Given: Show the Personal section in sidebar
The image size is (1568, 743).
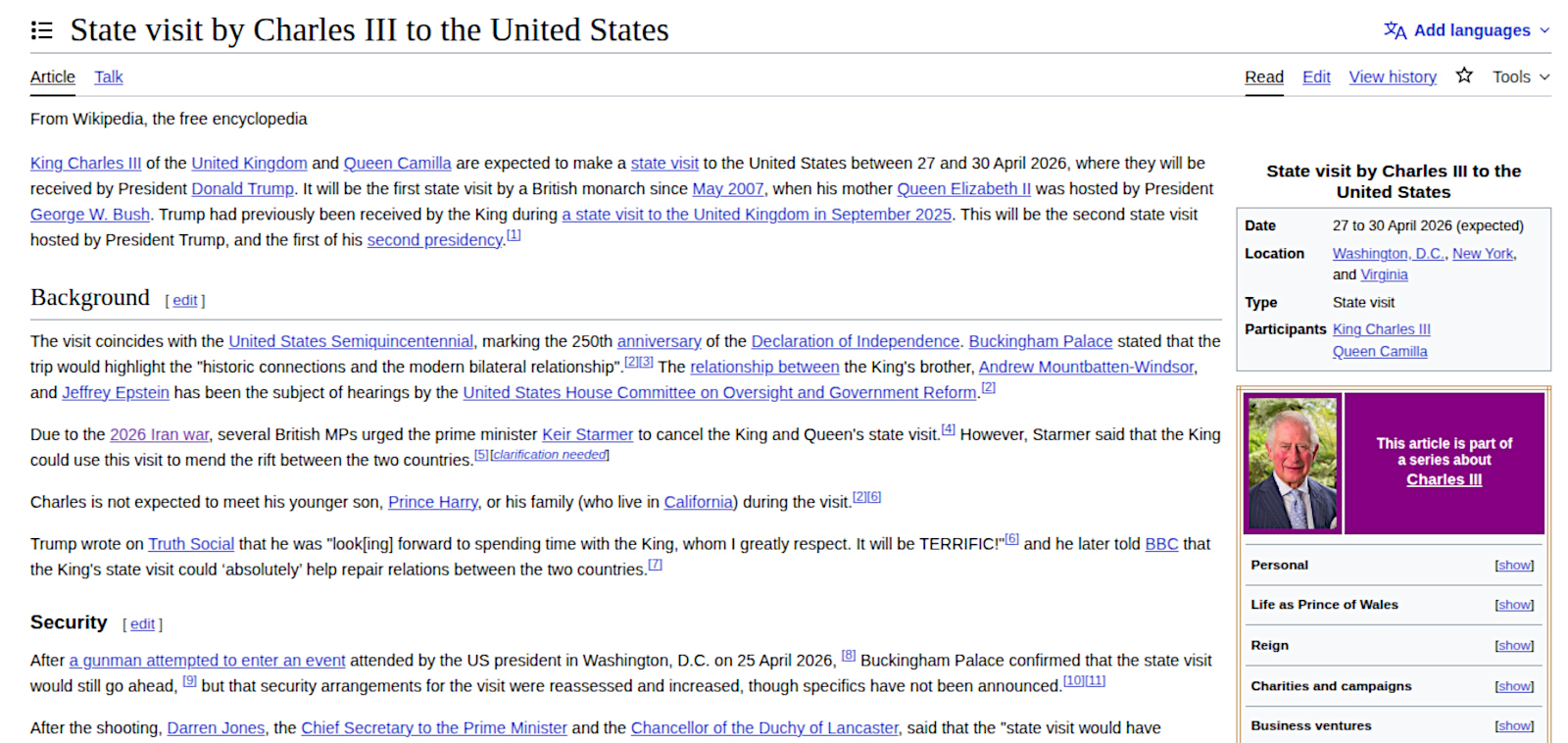Looking at the screenshot, I should [1514, 566].
